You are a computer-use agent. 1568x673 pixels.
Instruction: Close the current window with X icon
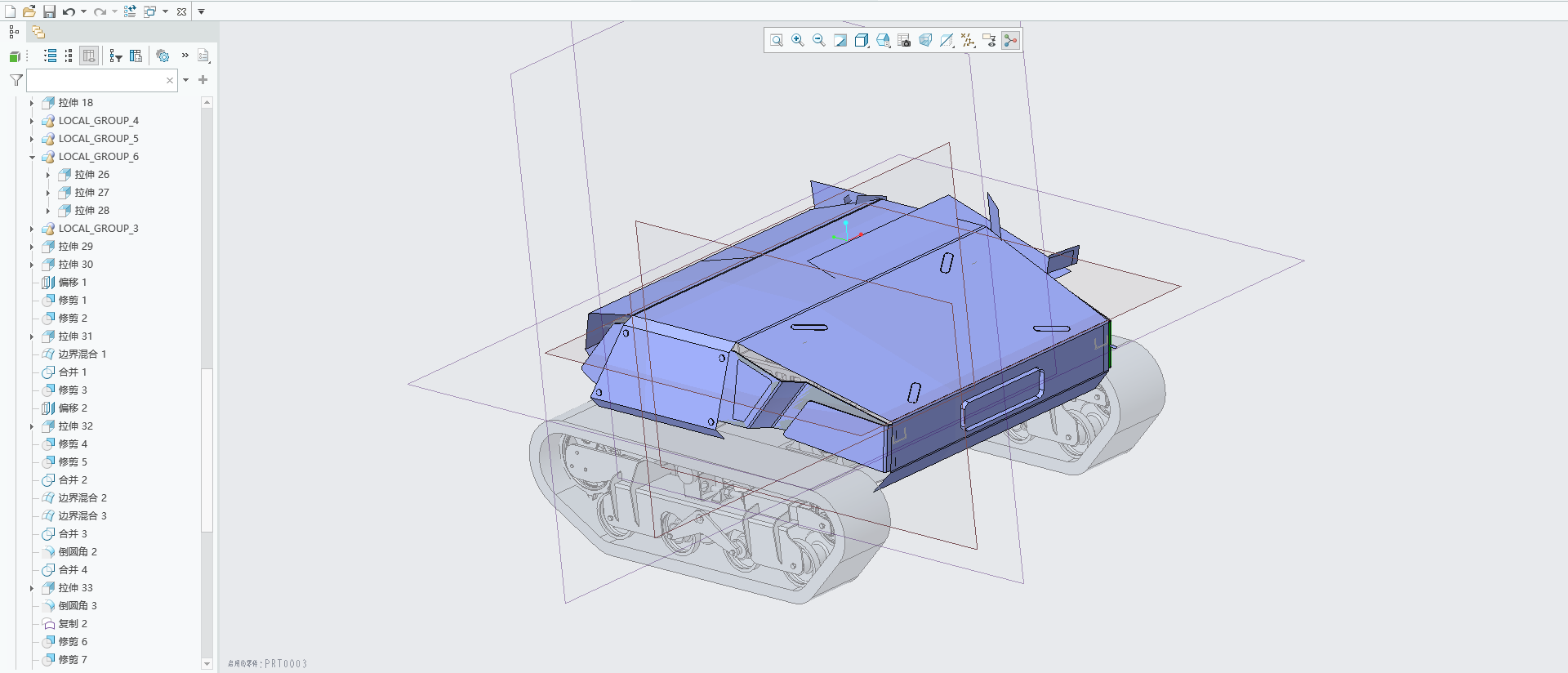181,11
